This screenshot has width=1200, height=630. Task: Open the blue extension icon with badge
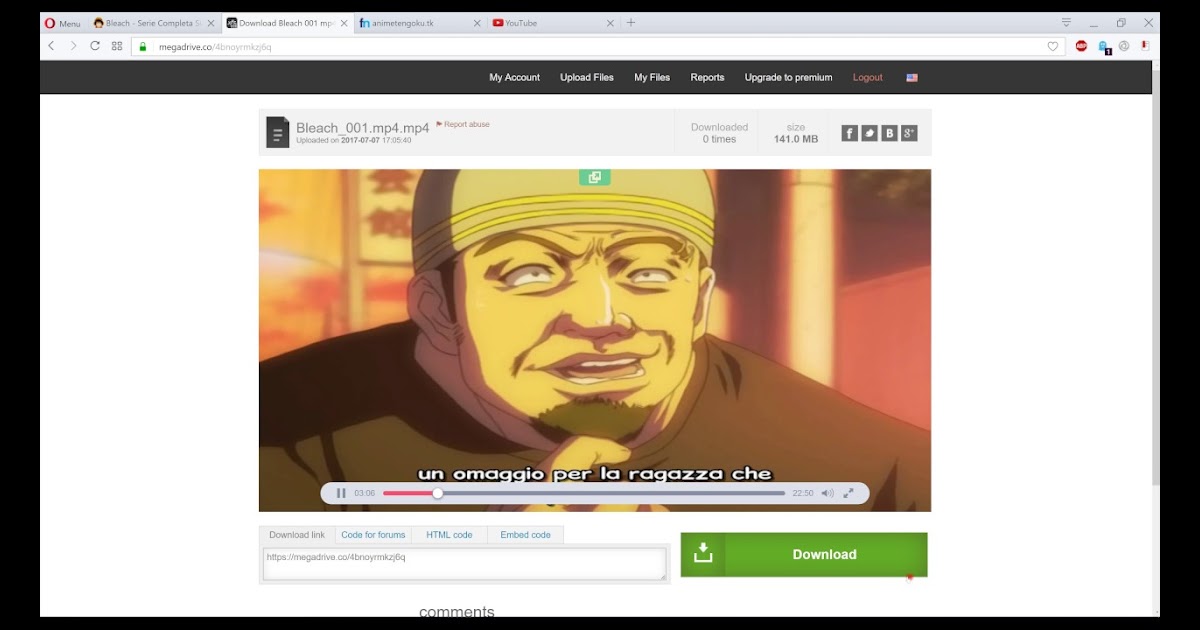click(1104, 46)
